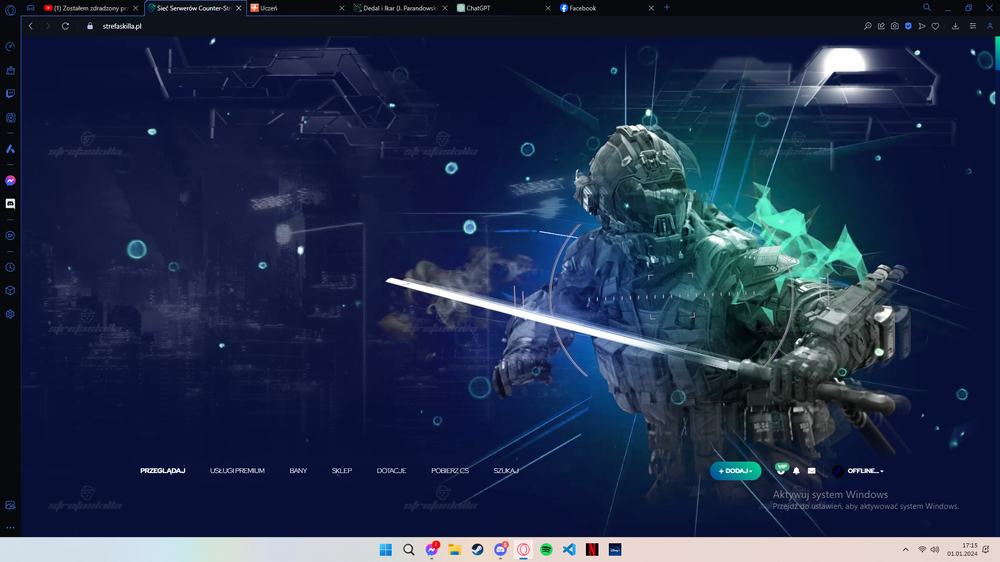Take a snapshot with the camera icon
Image resolution: width=1000 pixels, height=562 pixels.
[x=895, y=26]
